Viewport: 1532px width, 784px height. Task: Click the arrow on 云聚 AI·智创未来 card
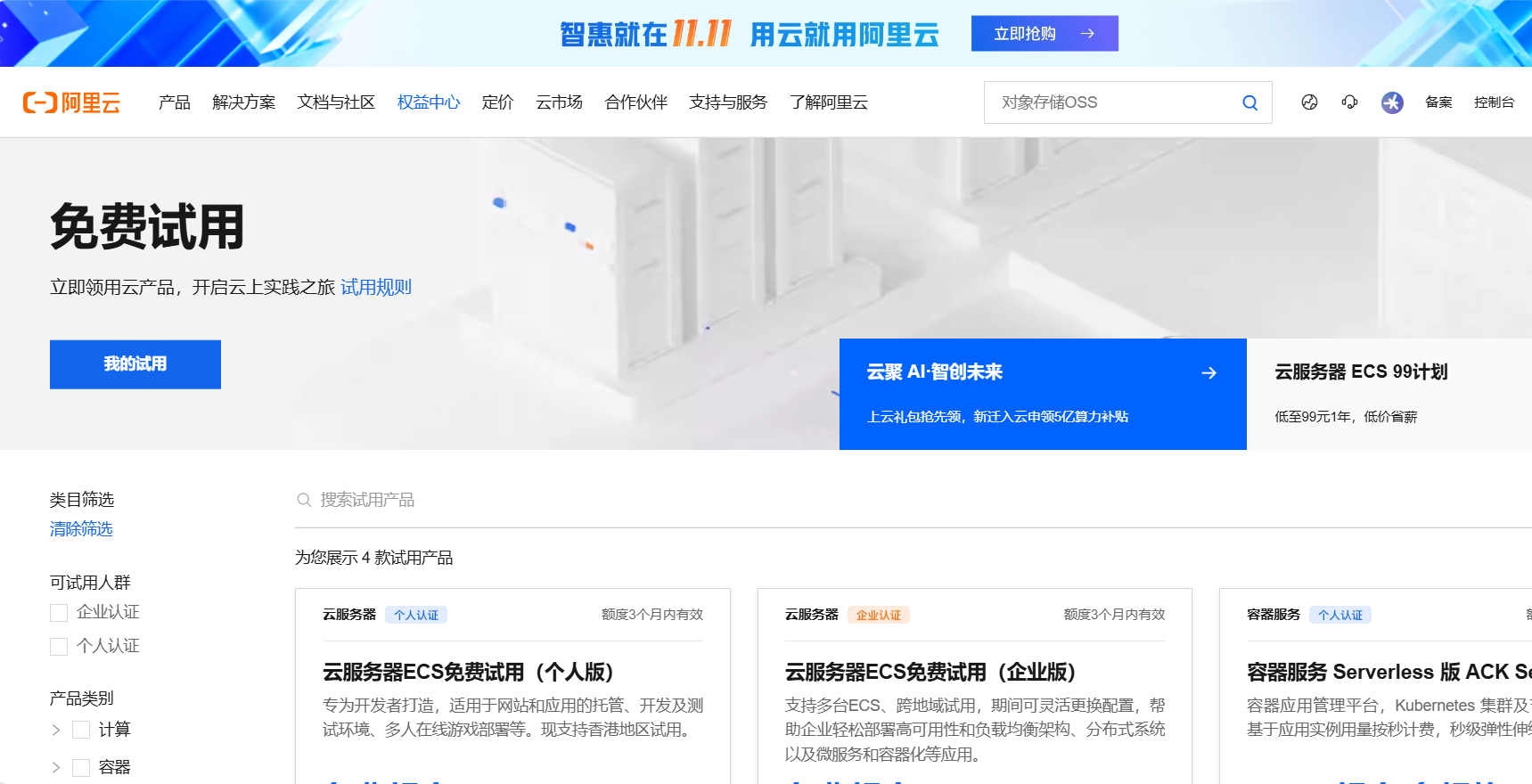pyautogui.click(x=1209, y=373)
